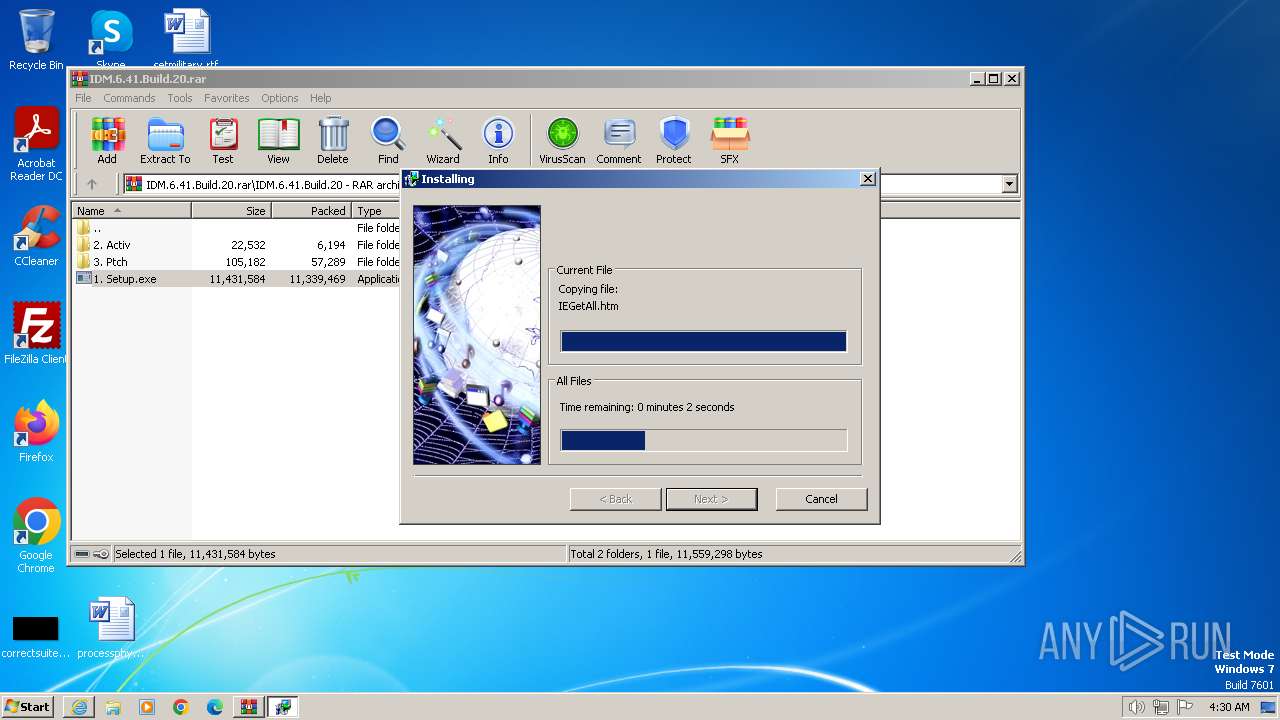Open Windows Explorer from taskbar

coord(113,707)
